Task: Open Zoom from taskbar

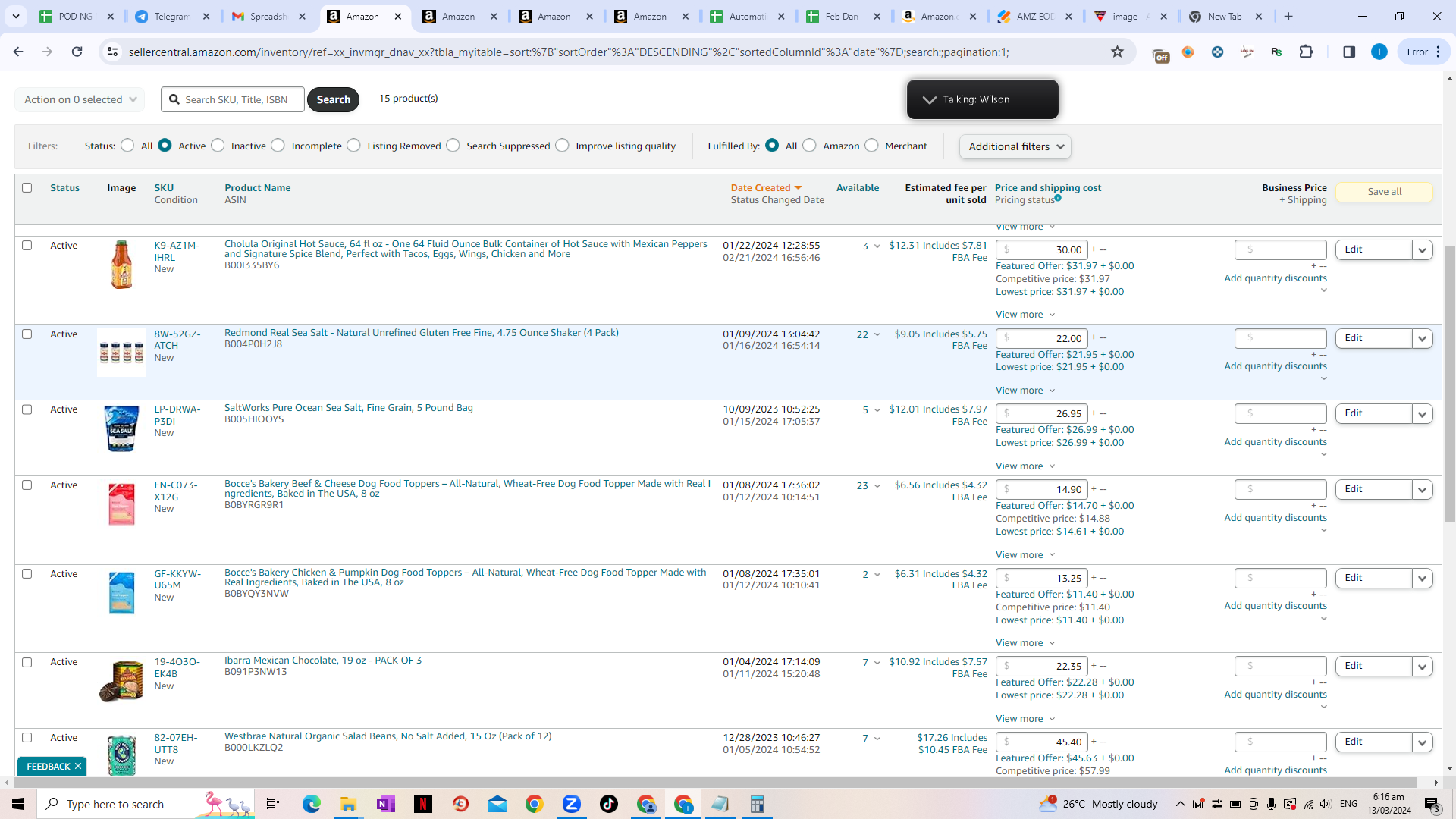Action: tap(571, 804)
